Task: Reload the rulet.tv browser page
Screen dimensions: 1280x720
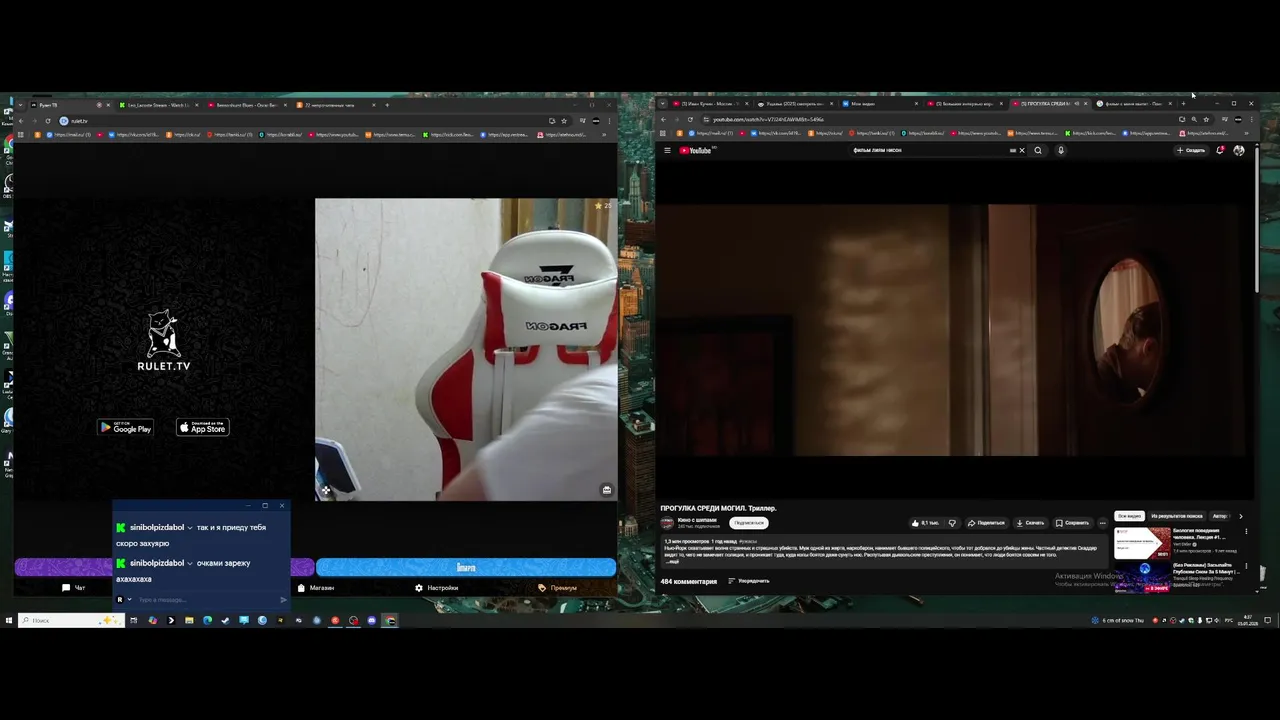Action: click(47, 121)
